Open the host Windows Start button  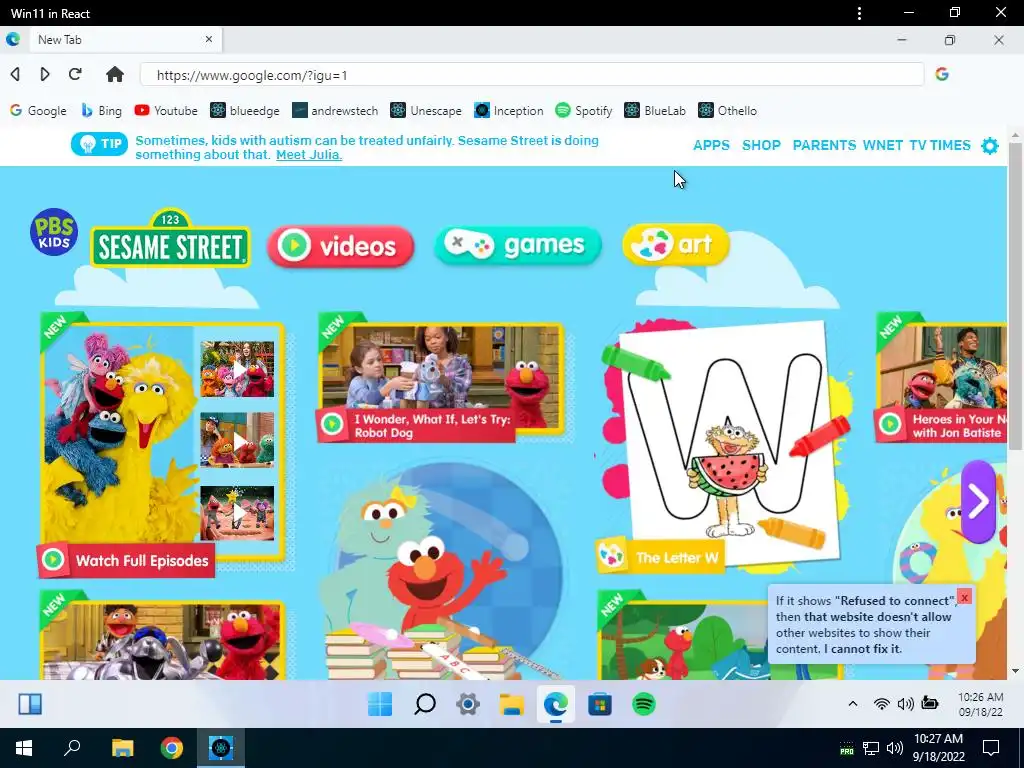pyautogui.click(x=24, y=748)
